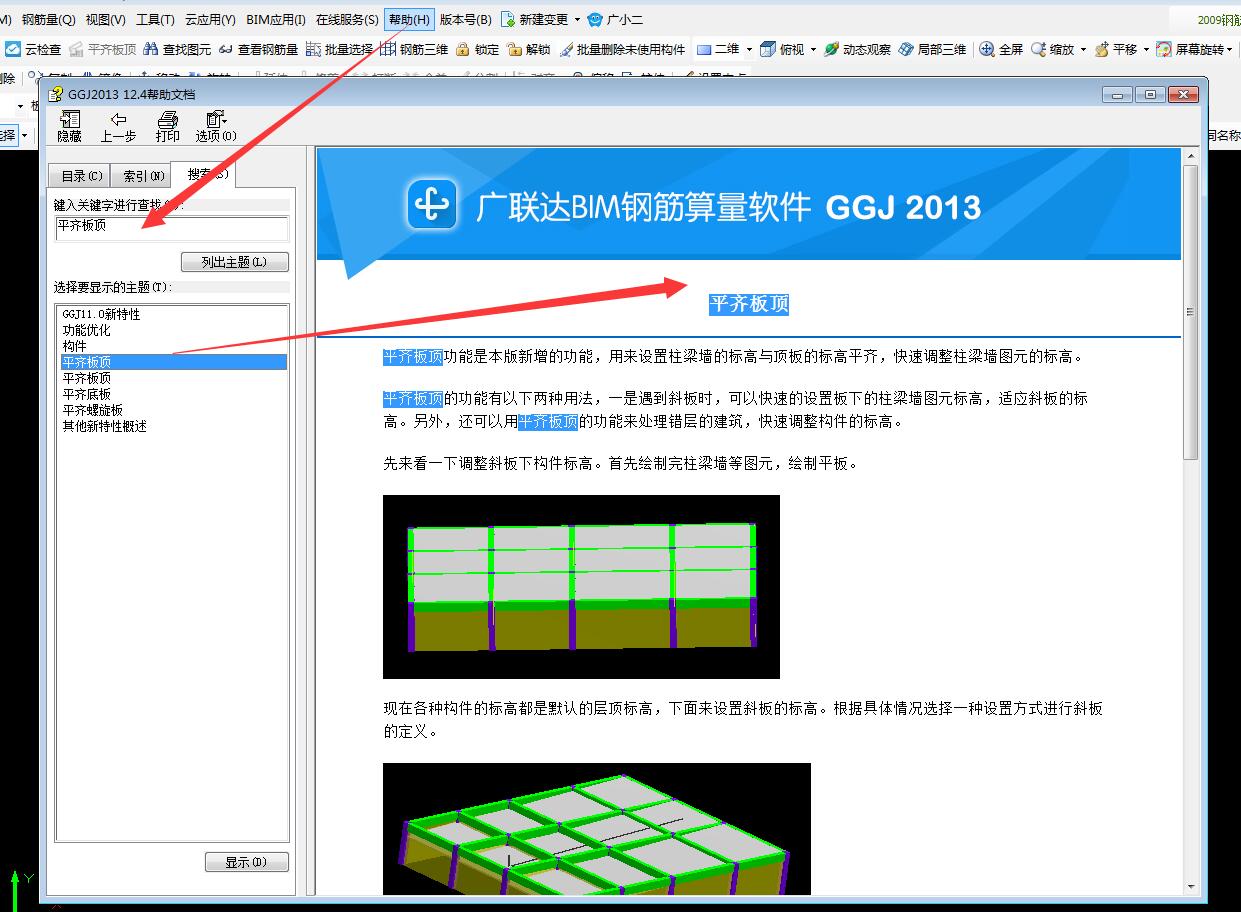Click the 缩放 zoom tool
The image size is (1241, 912).
click(1052, 49)
